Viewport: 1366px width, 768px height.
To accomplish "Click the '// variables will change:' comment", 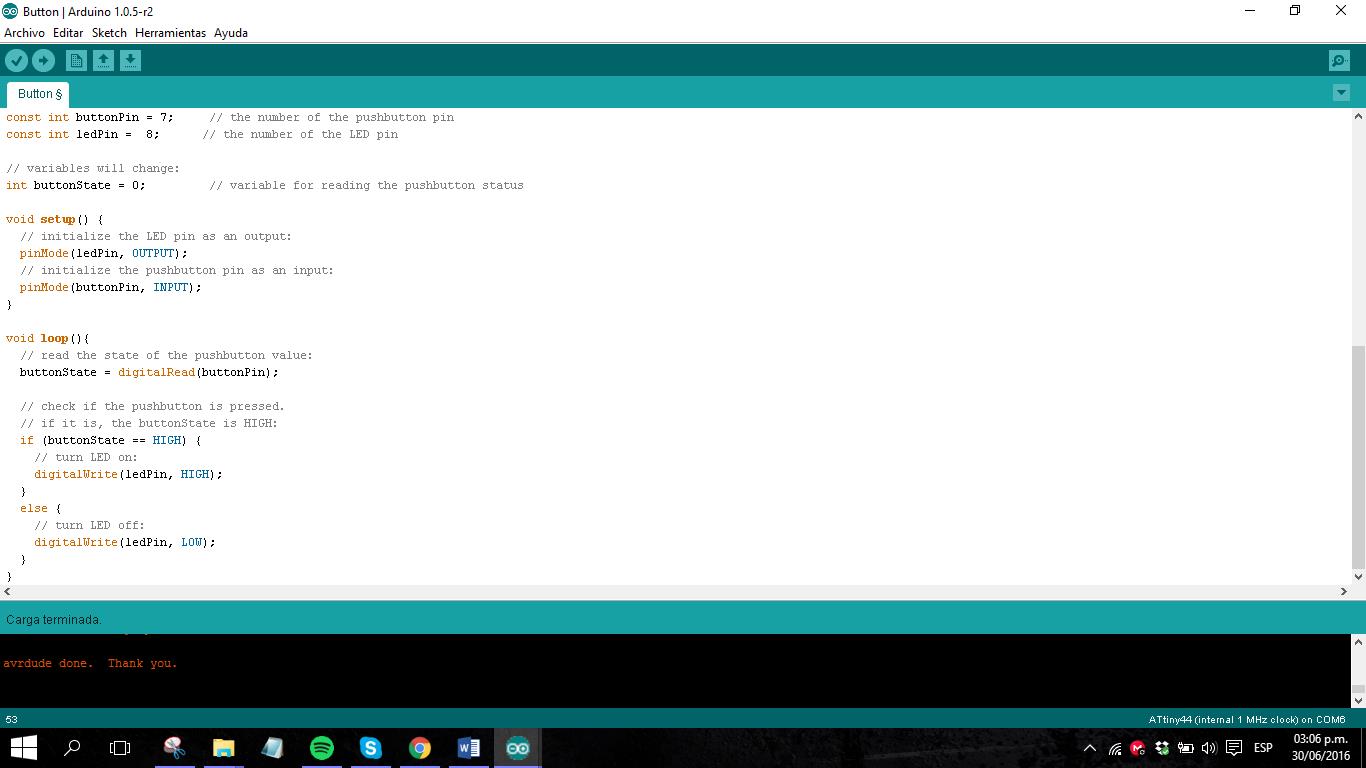I will [x=93, y=168].
